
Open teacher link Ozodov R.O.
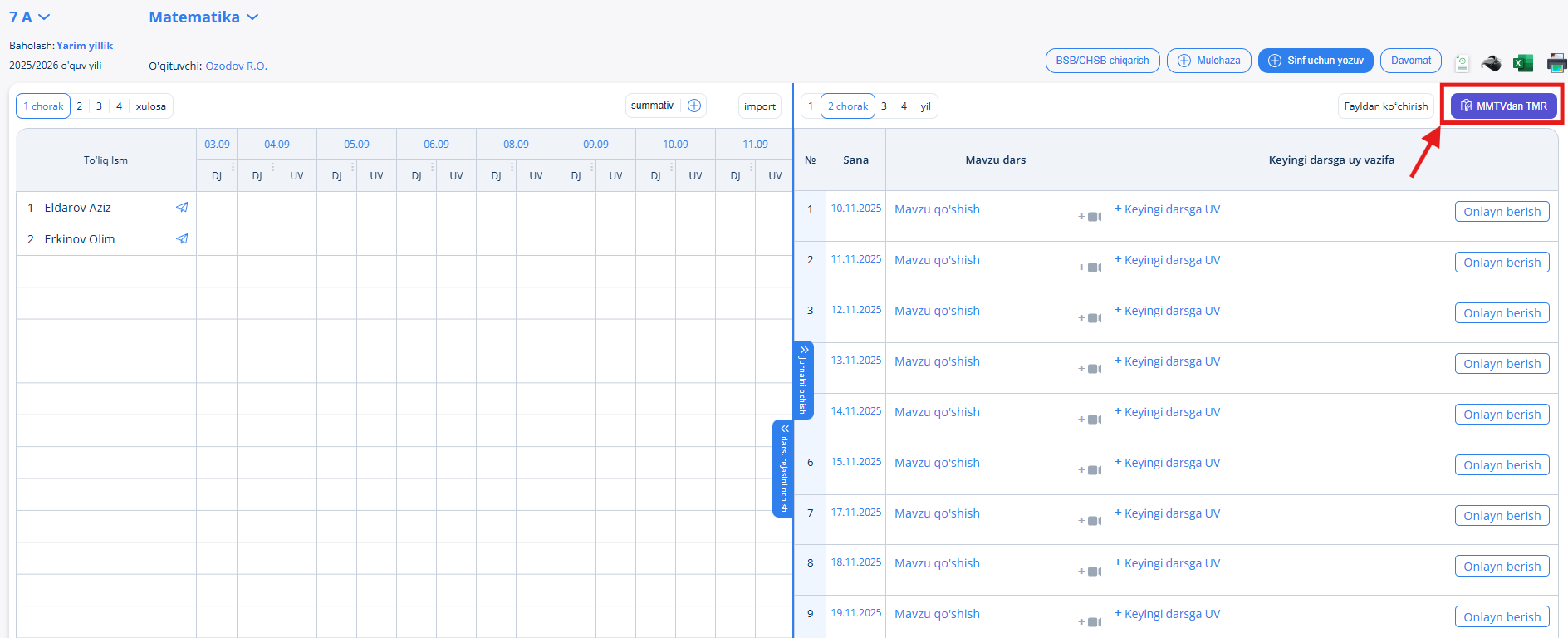coord(236,66)
